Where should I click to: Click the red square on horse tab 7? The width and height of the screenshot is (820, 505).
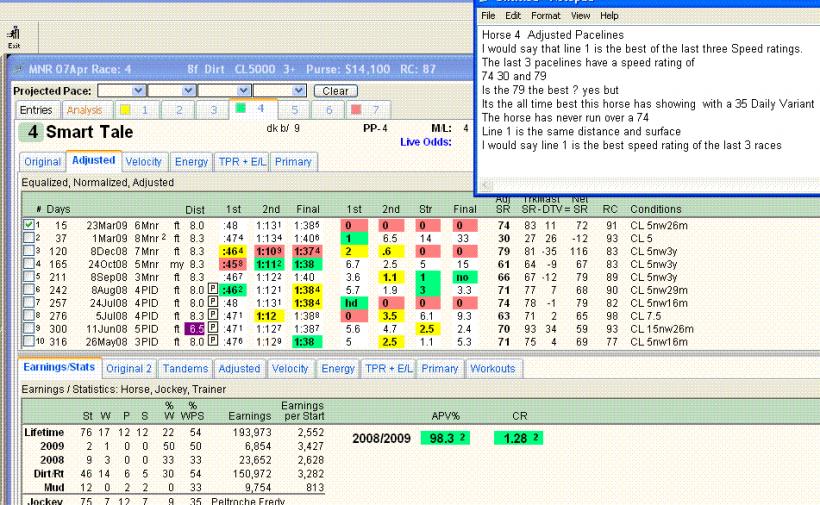[x=356, y=110]
